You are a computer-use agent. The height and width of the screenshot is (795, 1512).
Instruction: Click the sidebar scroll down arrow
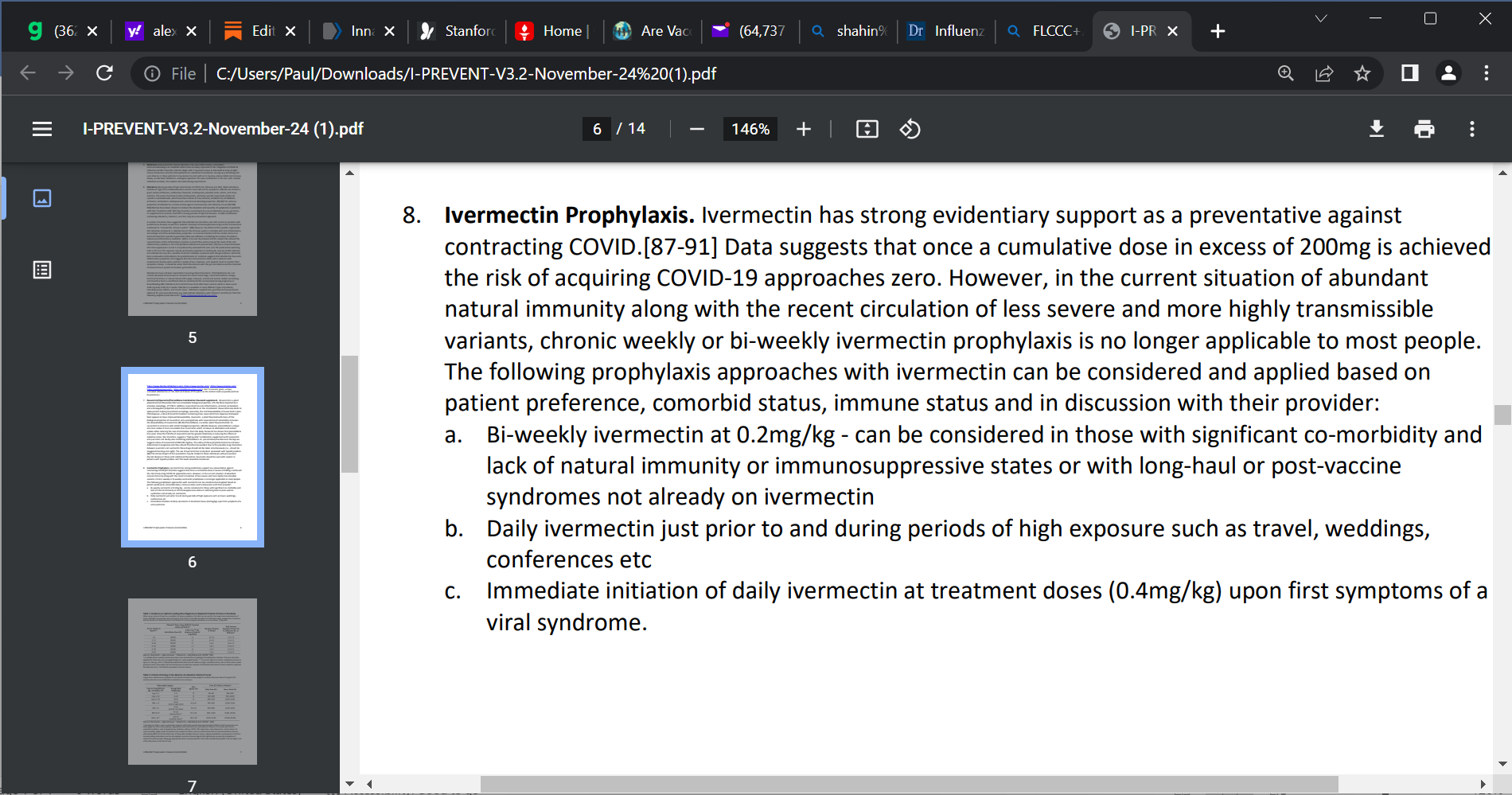pyautogui.click(x=349, y=784)
